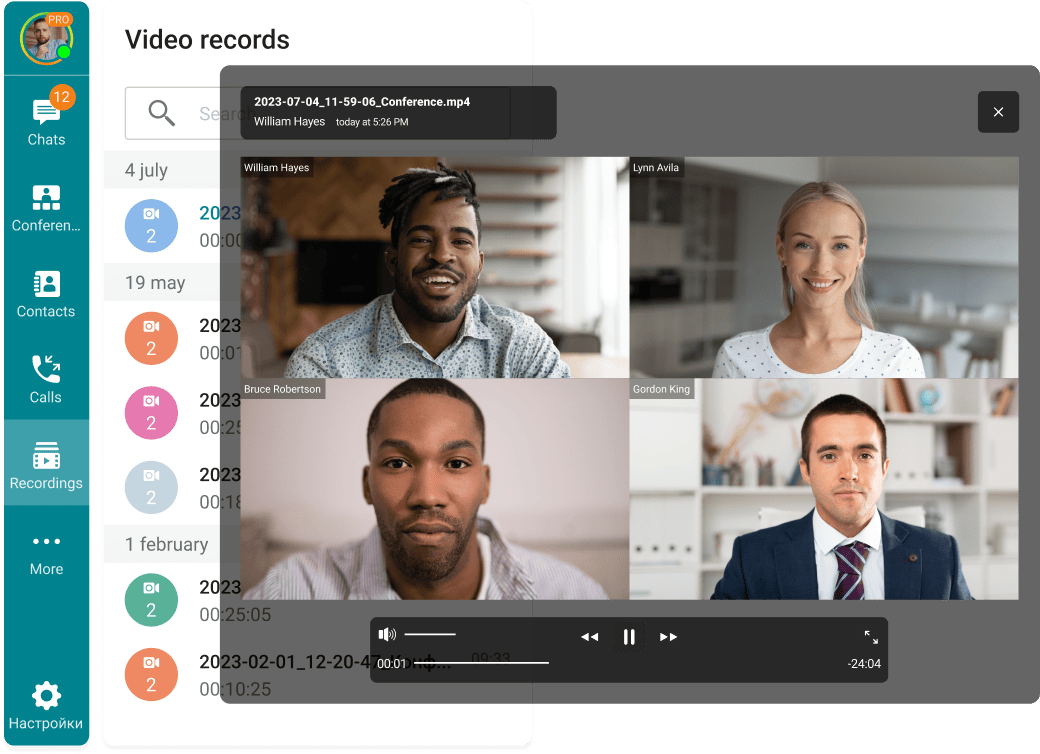Open Настройки settings gear
Image resolution: width=1040 pixels, height=754 pixels.
click(46, 705)
